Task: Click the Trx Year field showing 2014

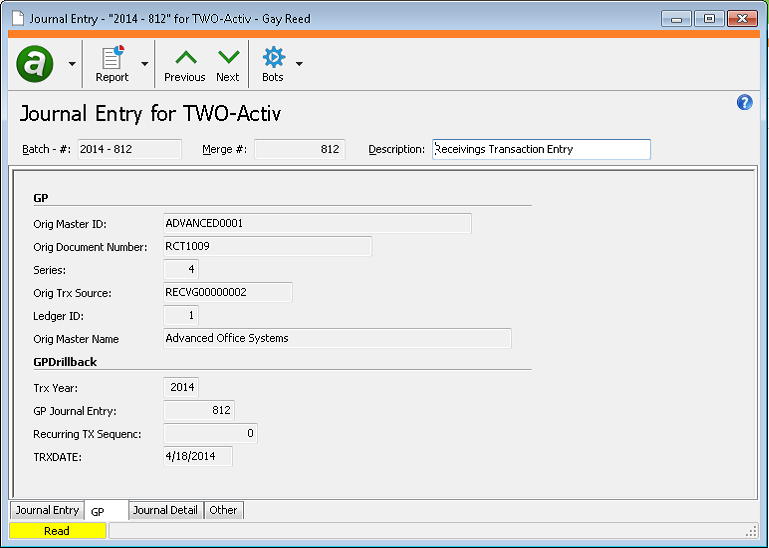Action: point(181,388)
